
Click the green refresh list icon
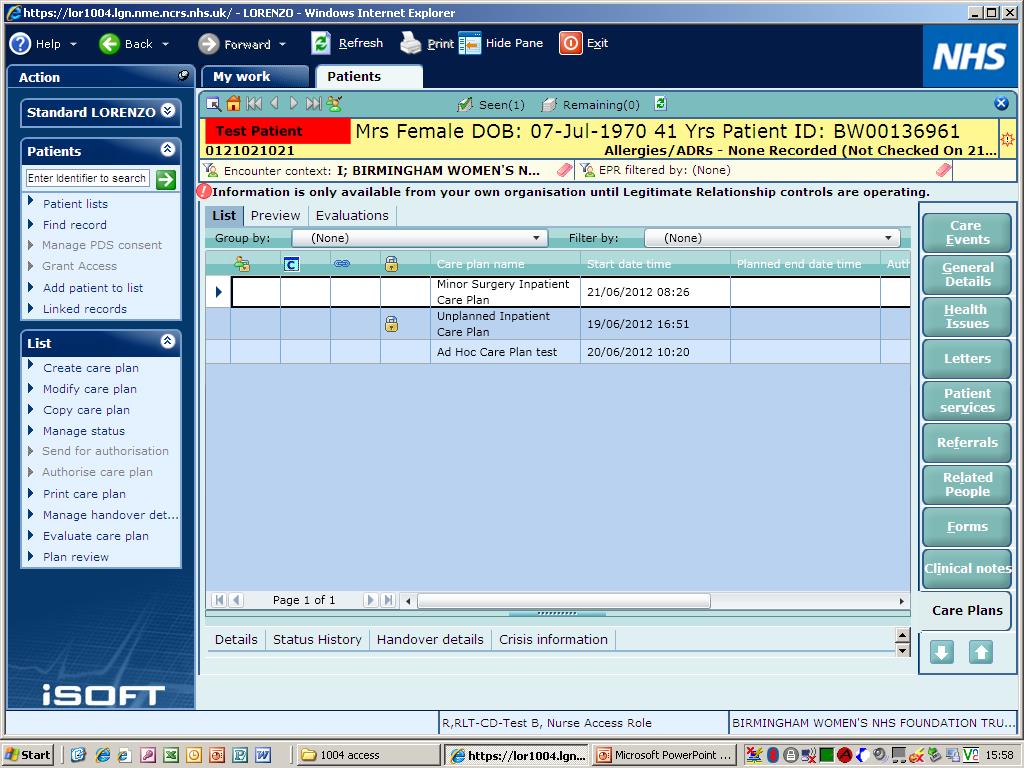(660, 103)
